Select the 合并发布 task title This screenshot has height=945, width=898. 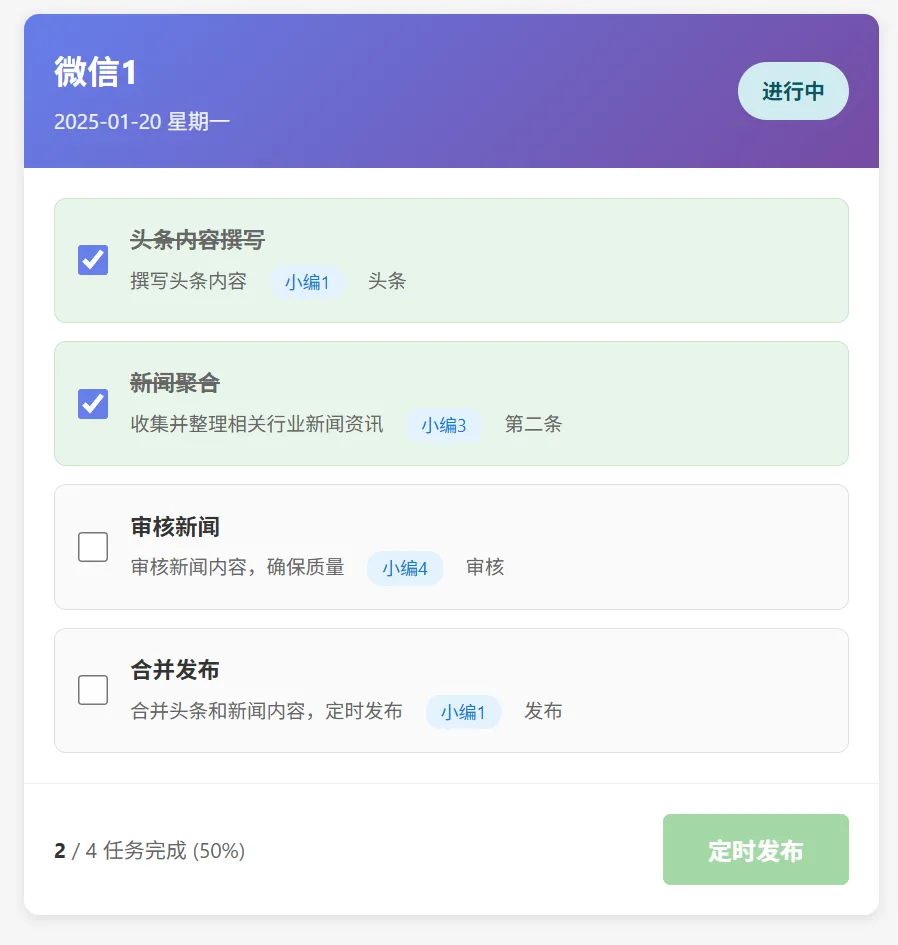[x=175, y=670]
